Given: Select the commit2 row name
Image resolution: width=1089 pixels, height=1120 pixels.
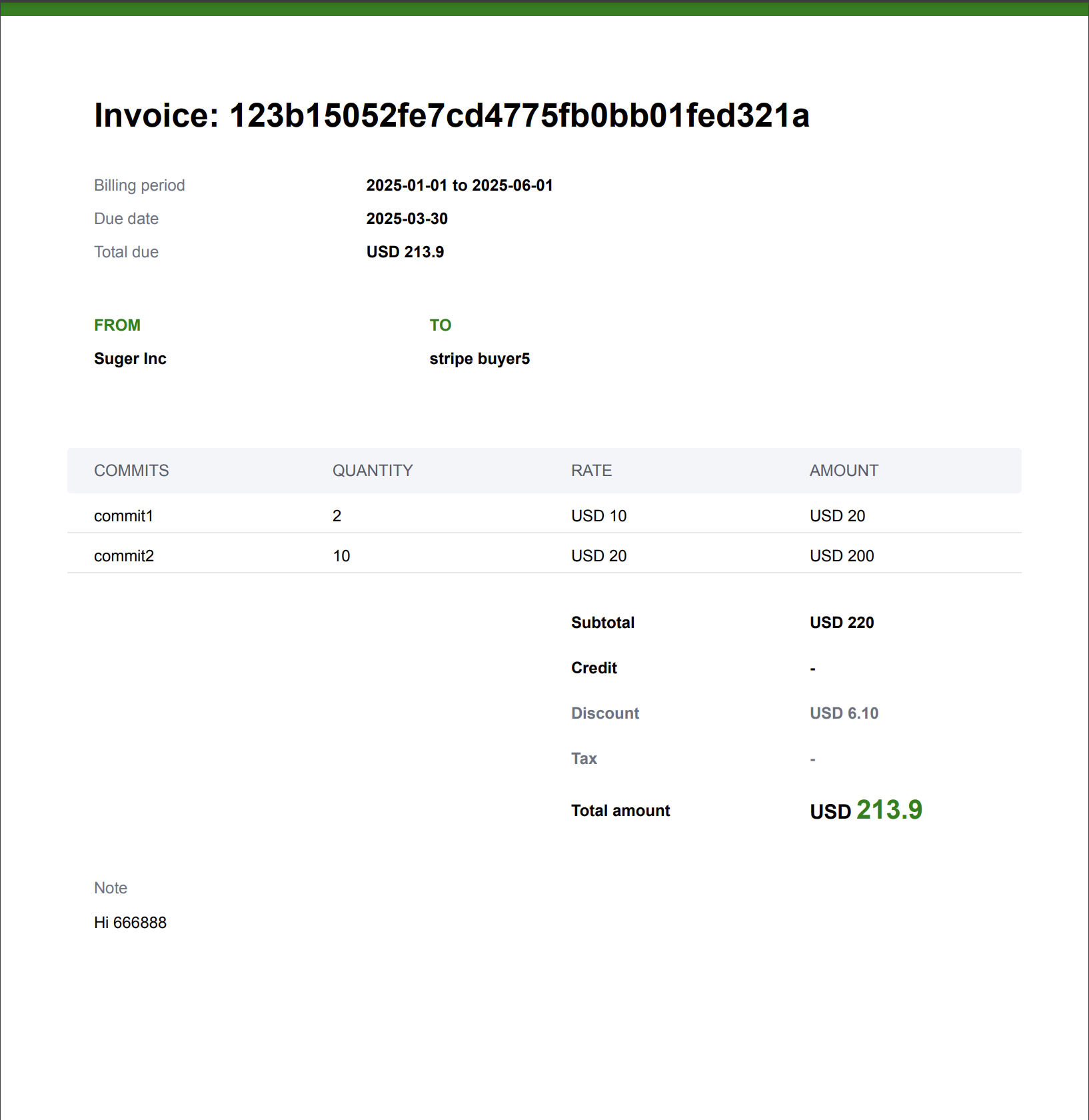Looking at the screenshot, I should pos(124,556).
